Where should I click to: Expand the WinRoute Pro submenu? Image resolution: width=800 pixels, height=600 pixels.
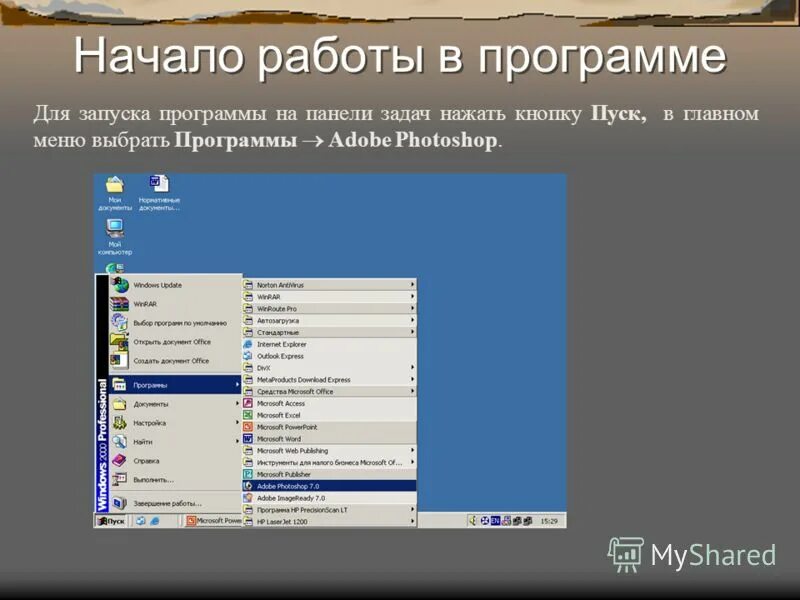tap(330, 309)
